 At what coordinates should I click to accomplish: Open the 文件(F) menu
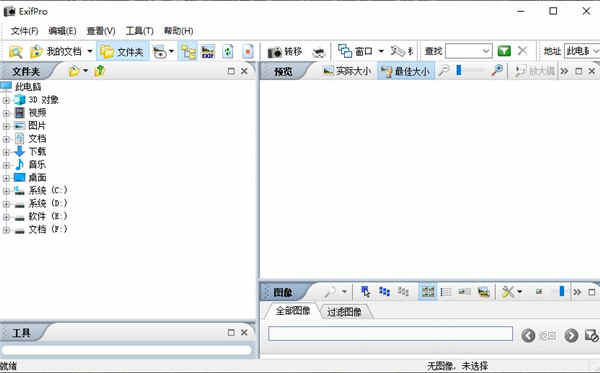(24, 31)
